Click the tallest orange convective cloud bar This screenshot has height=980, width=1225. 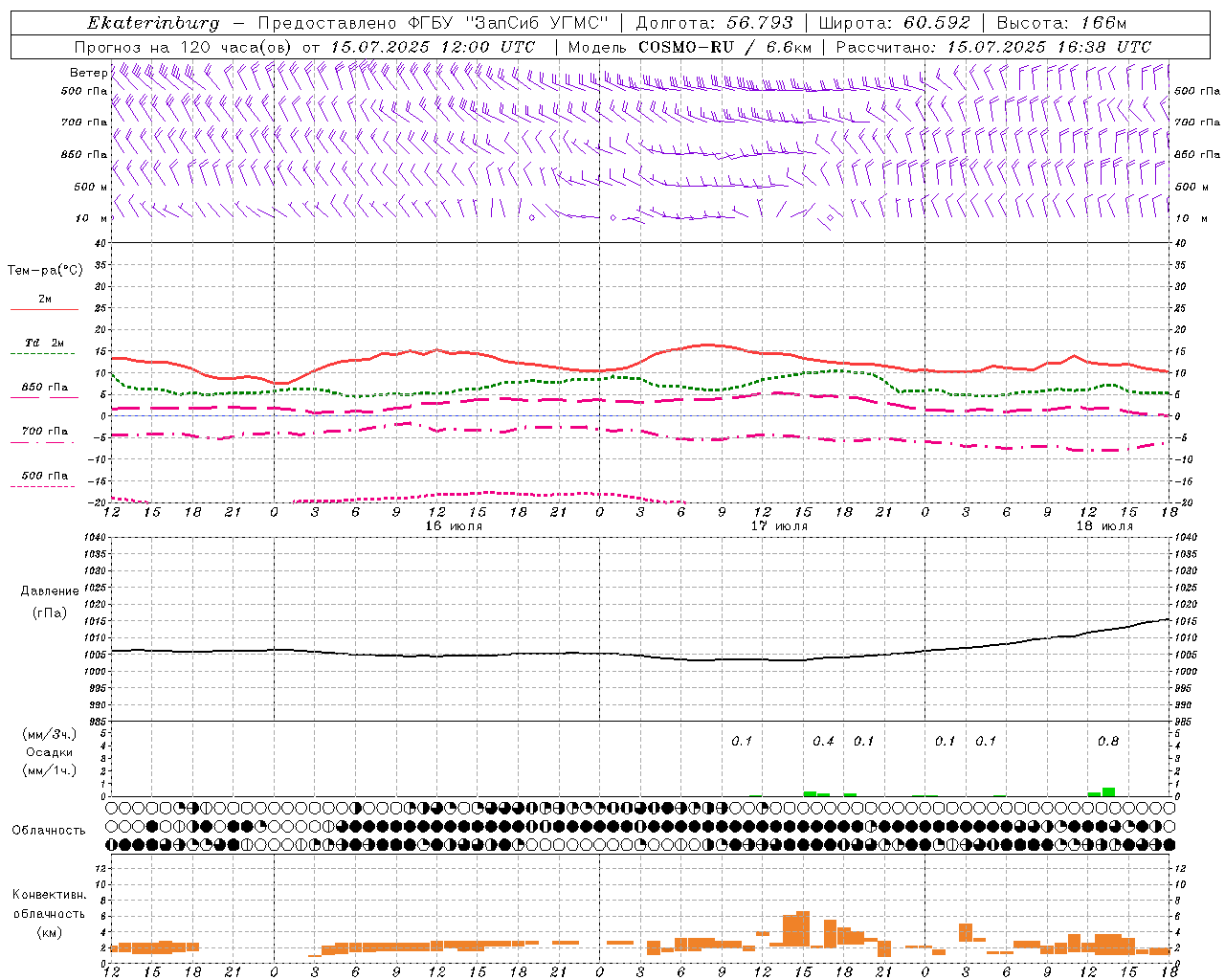[x=803, y=927]
